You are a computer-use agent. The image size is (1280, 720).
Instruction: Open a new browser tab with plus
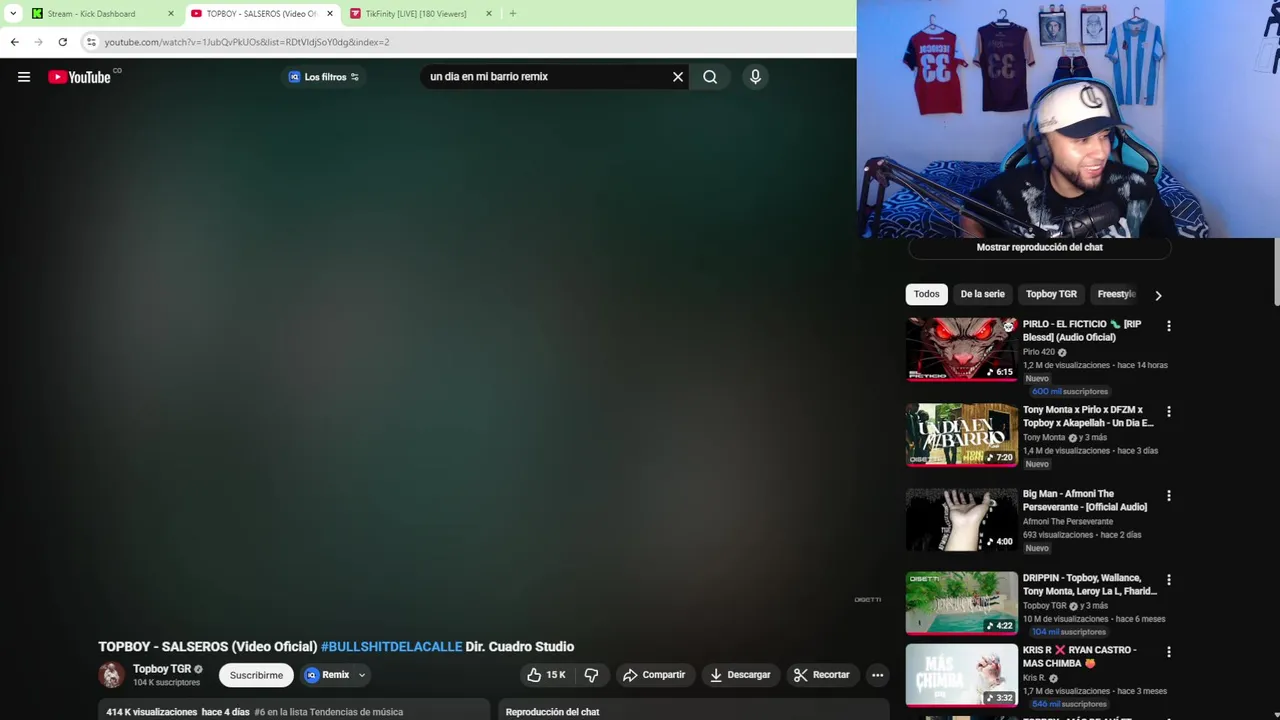(x=512, y=14)
